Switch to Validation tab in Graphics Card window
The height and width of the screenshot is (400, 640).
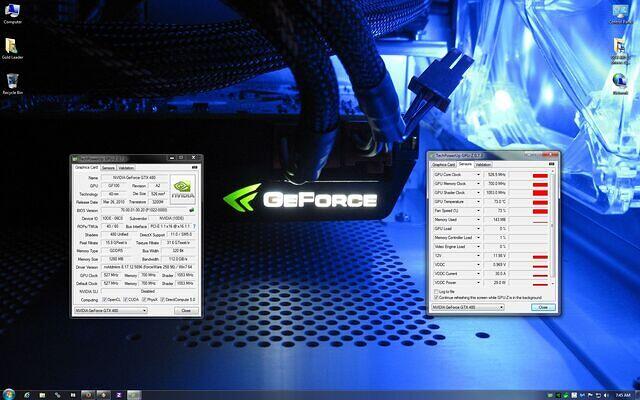coord(126,168)
